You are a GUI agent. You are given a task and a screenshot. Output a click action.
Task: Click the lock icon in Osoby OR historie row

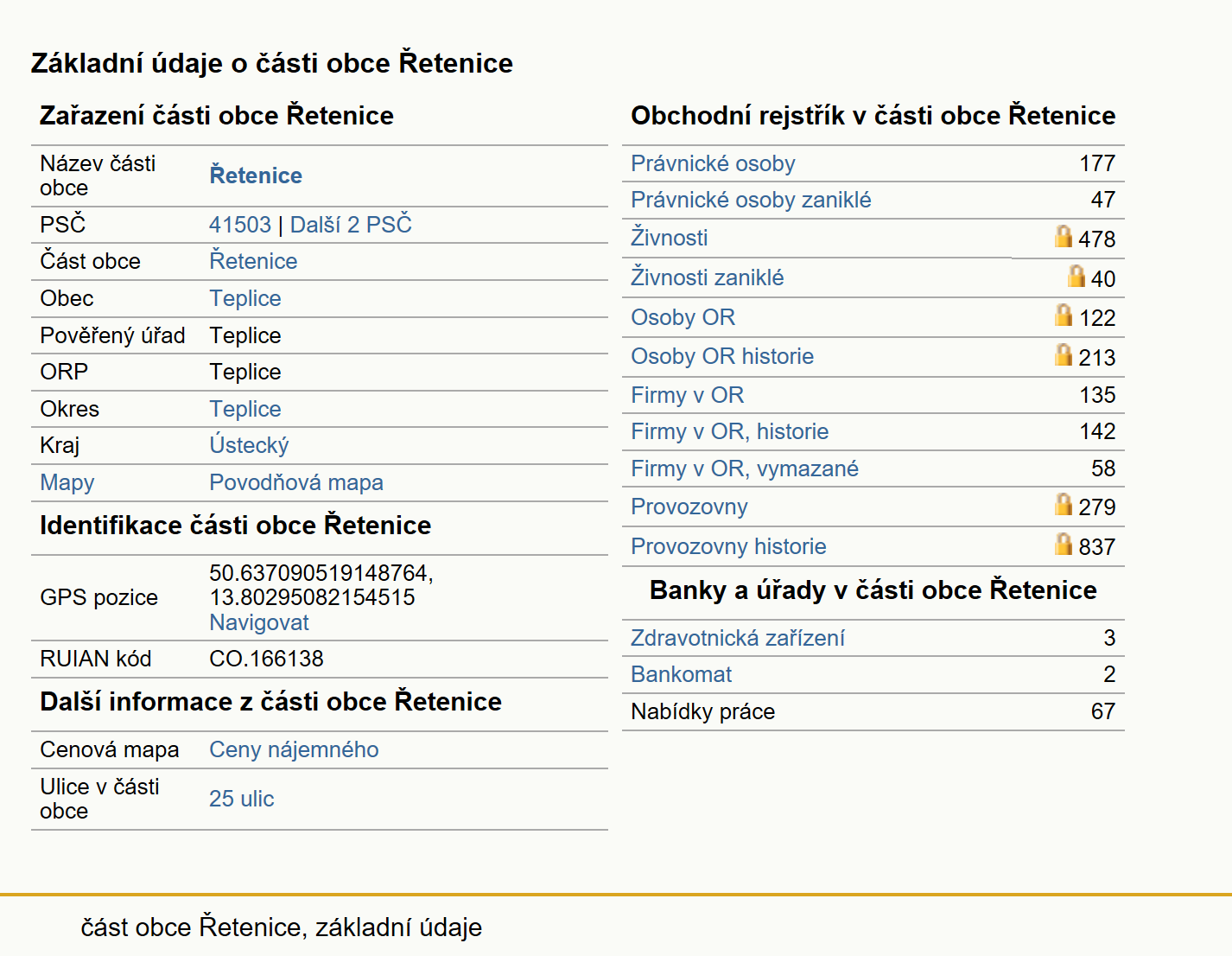1064,354
